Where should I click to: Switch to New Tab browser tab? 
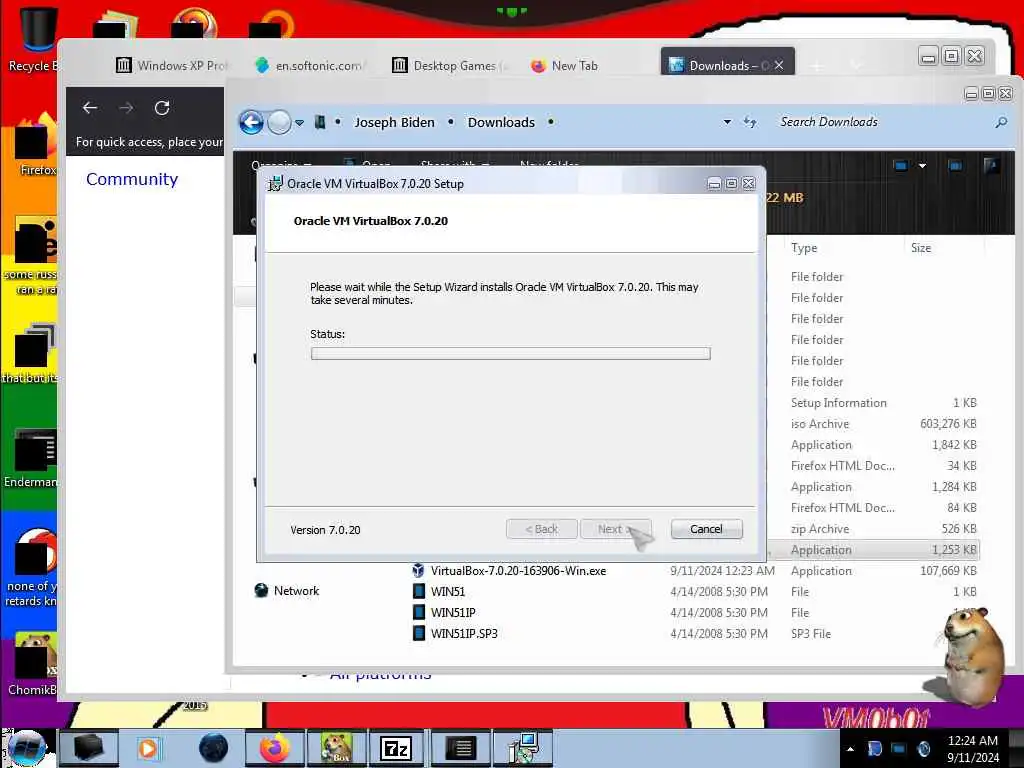coord(565,65)
